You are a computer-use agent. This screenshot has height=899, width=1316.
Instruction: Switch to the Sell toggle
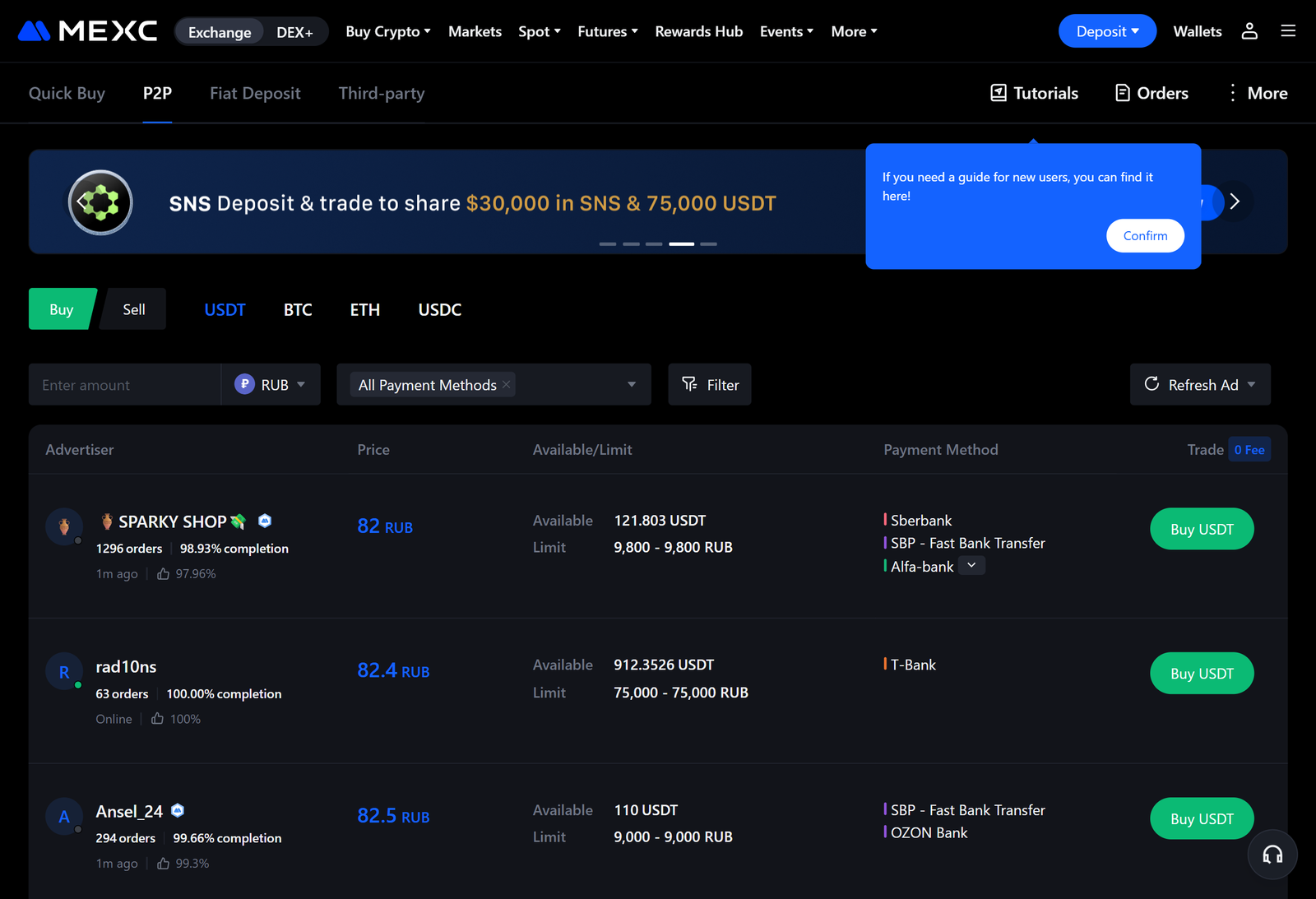pyautogui.click(x=134, y=309)
